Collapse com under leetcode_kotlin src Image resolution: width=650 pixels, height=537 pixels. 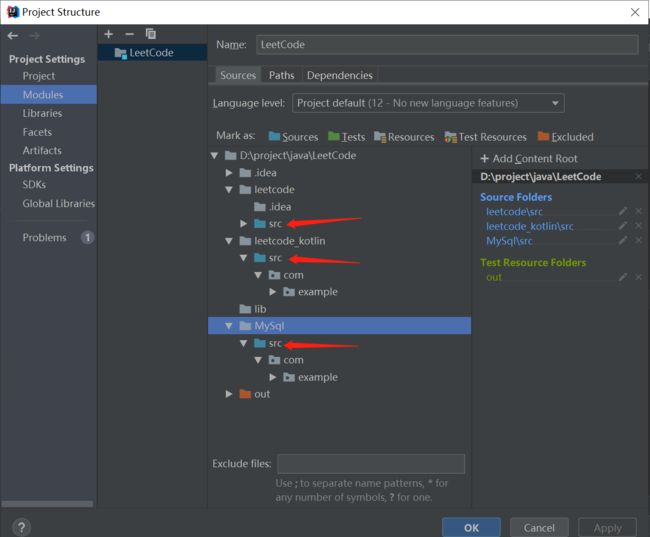click(x=258, y=275)
